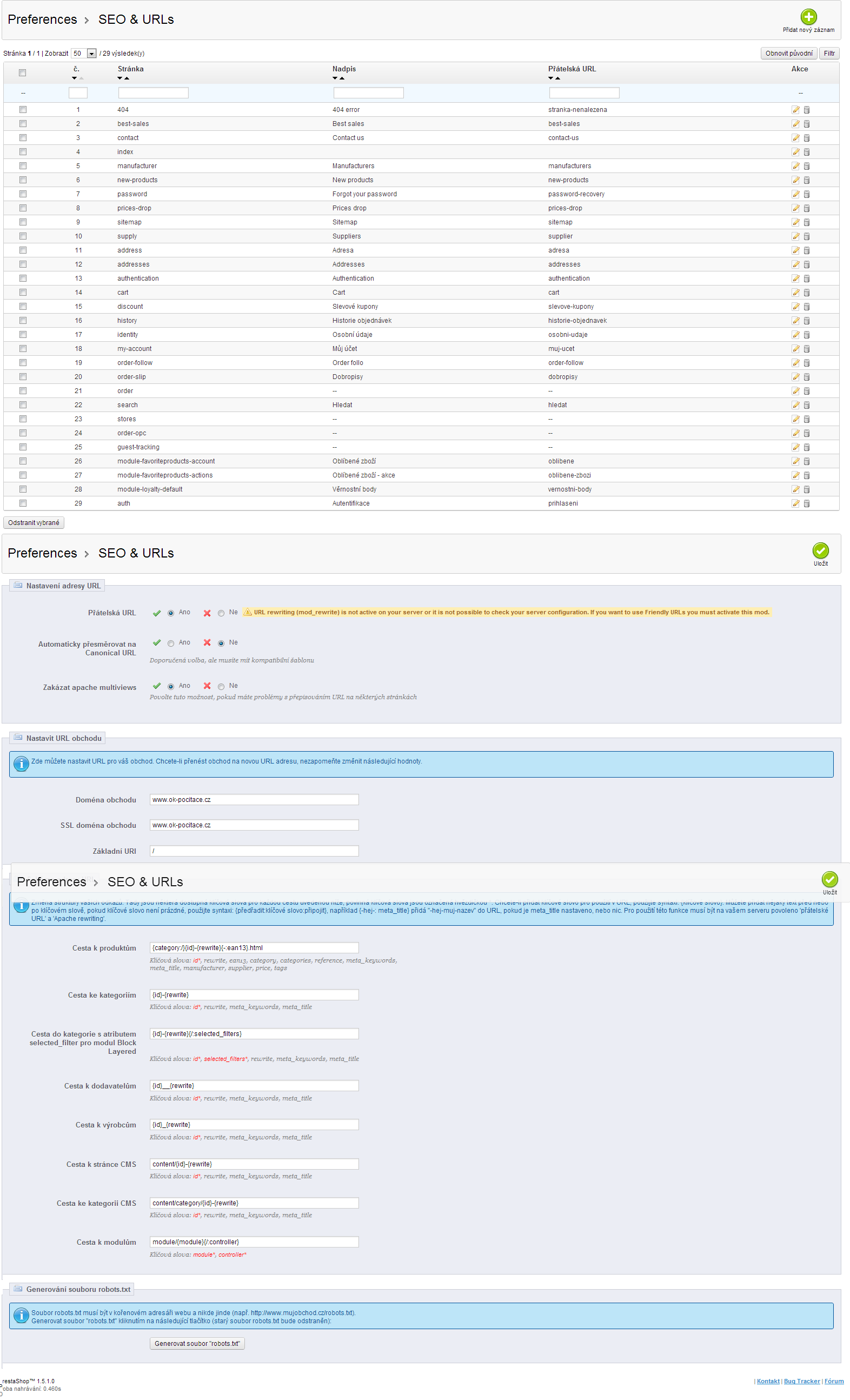Screen dimensions: 850x1400
Task: Click the SSL doména obchodu input field
Action: coord(254,825)
